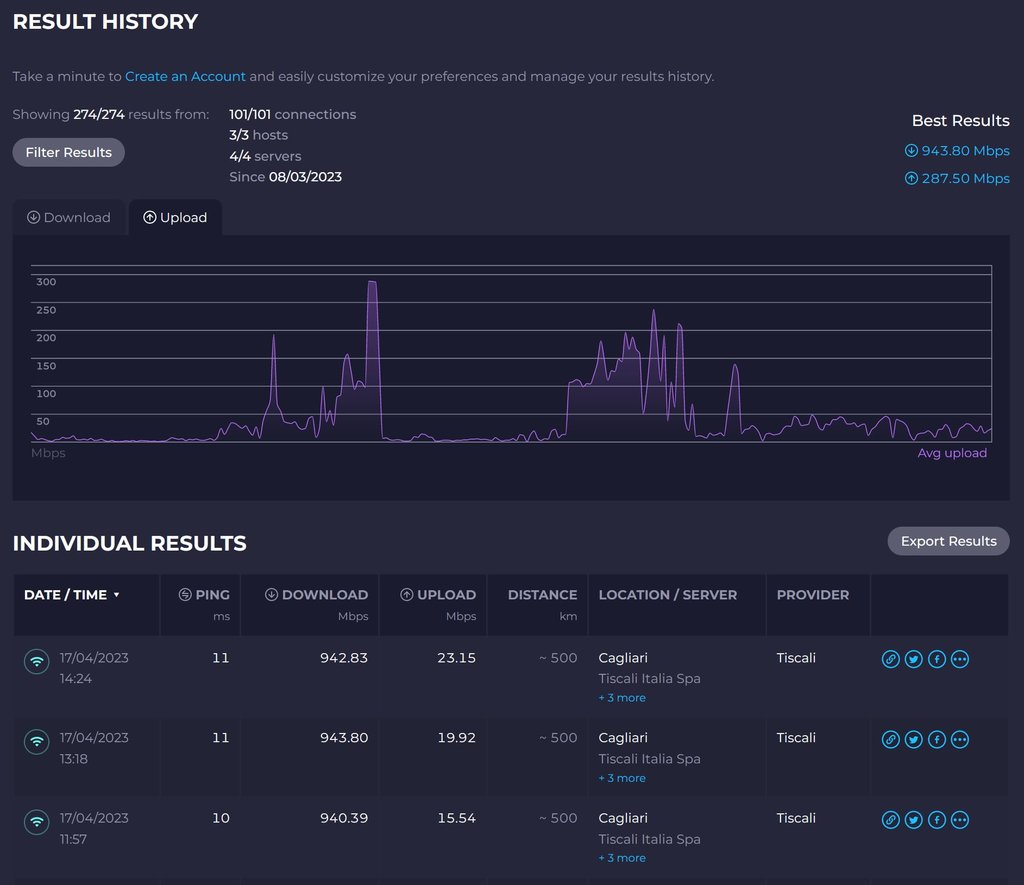The image size is (1024, 885).
Task: Show '+ 3 more' servers for 11:57 result
Action: pyautogui.click(x=622, y=858)
